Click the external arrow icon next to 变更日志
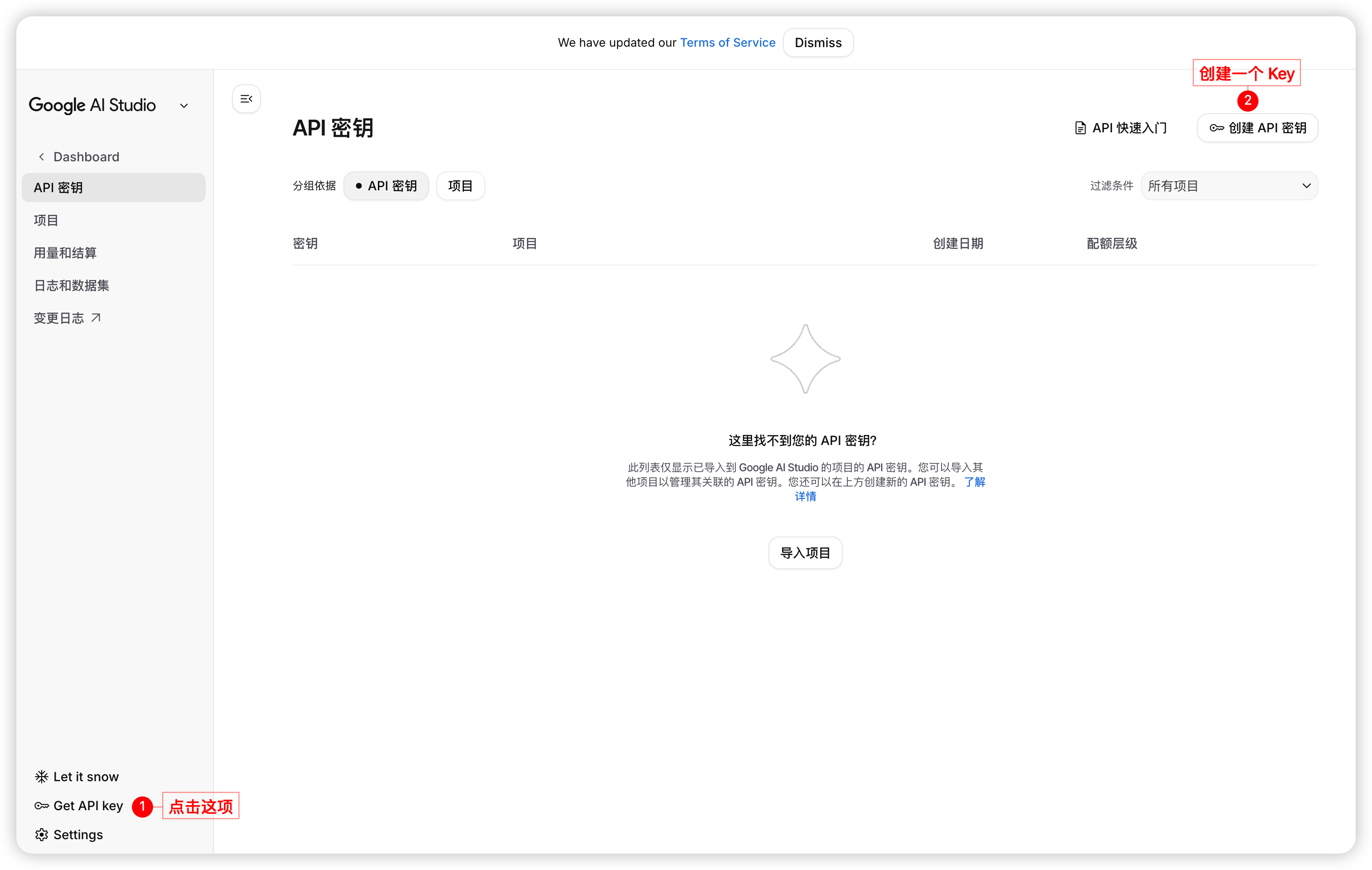1372x870 pixels. 96,318
